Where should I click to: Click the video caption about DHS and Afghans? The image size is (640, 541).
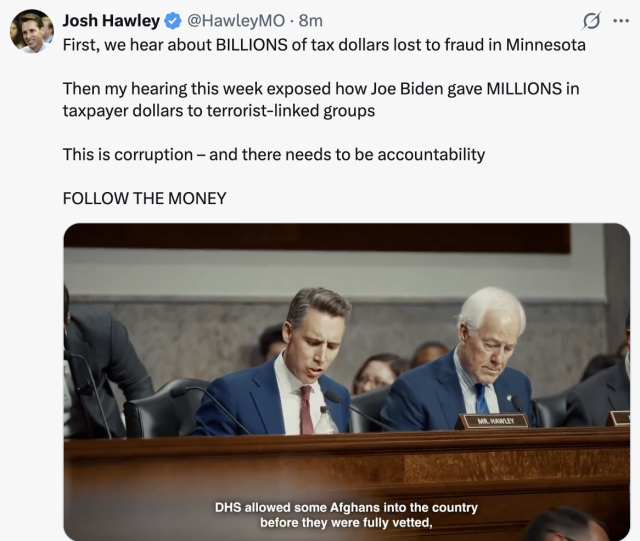[346, 515]
